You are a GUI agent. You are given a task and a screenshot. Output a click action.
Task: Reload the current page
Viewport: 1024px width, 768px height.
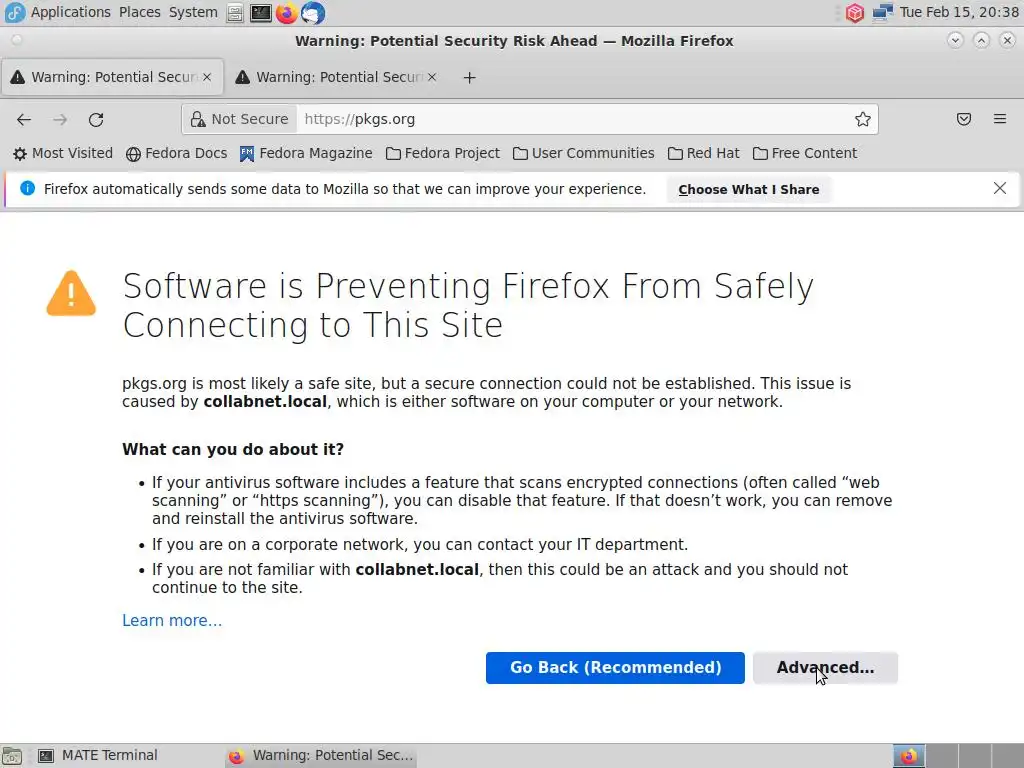coord(96,119)
